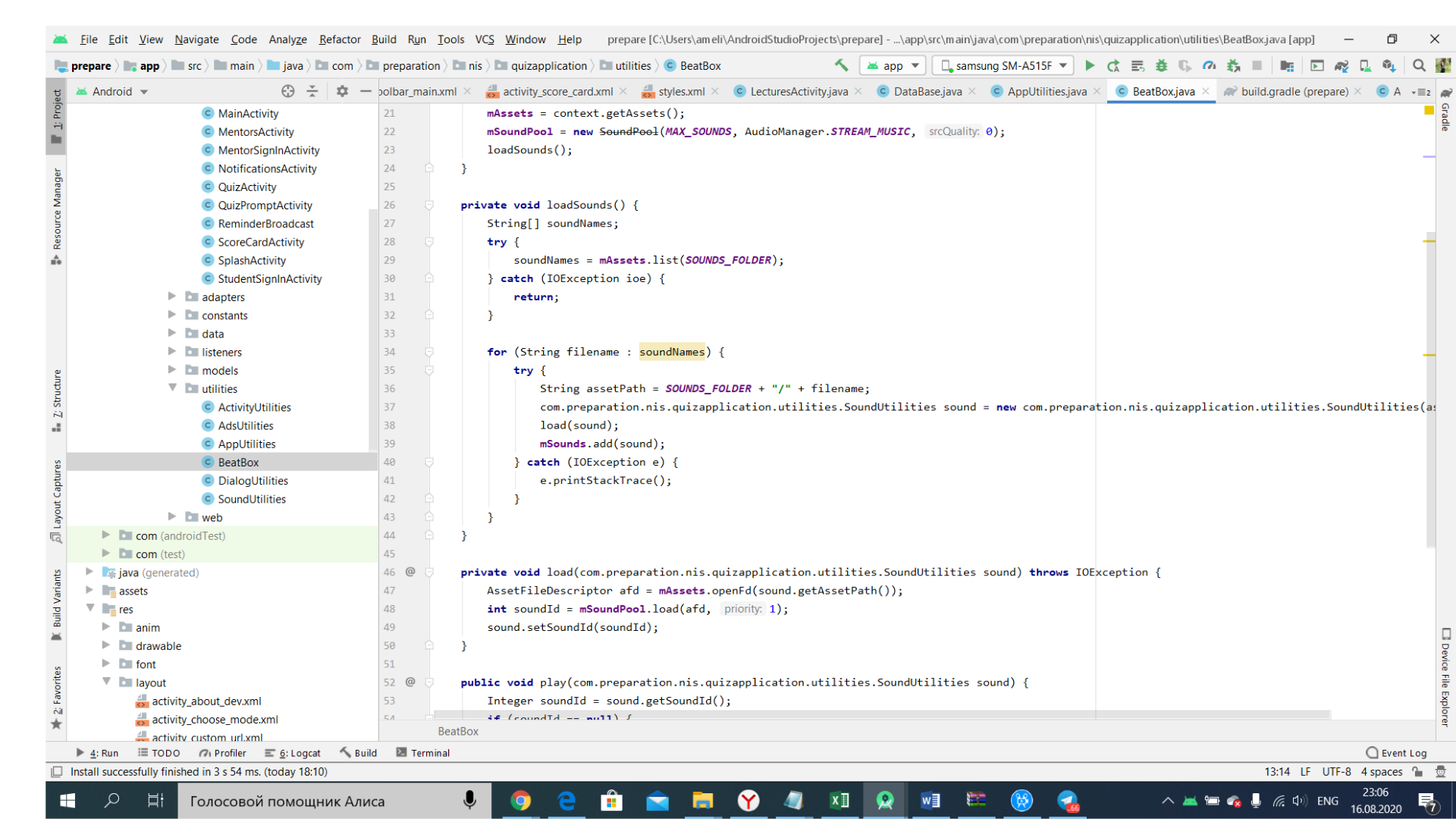The image size is (1456, 819).
Task: Toggle fold marker at loadSounds method line
Action: (x=429, y=205)
